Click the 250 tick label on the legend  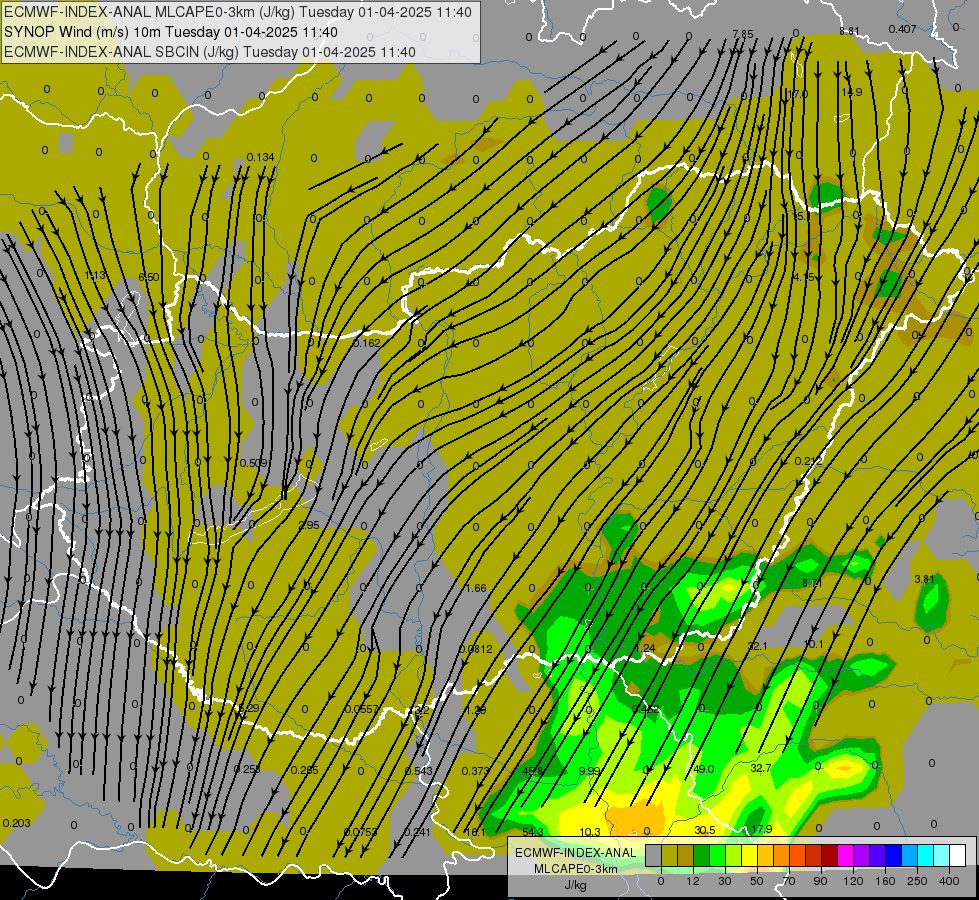pos(917,881)
